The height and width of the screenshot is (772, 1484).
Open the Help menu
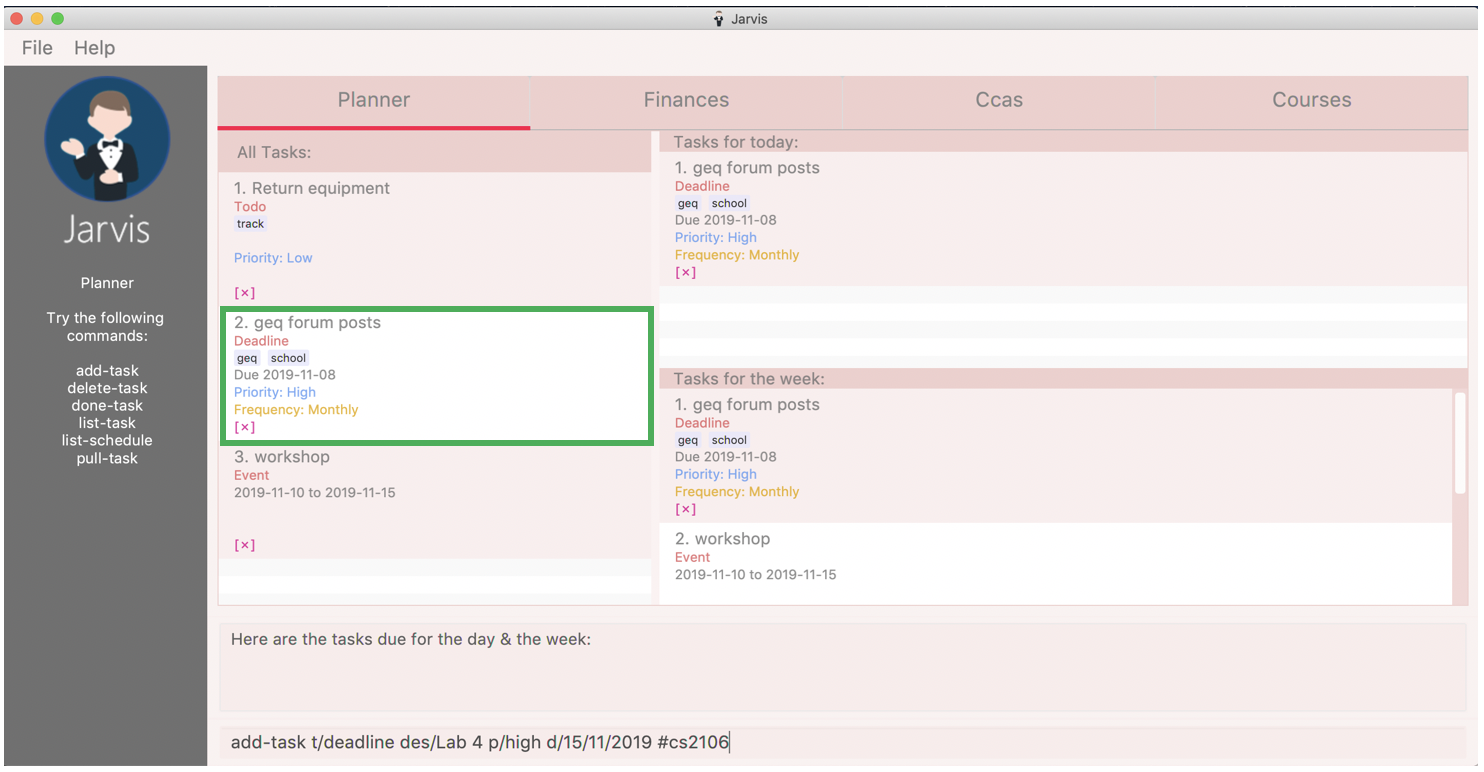coord(94,48)
